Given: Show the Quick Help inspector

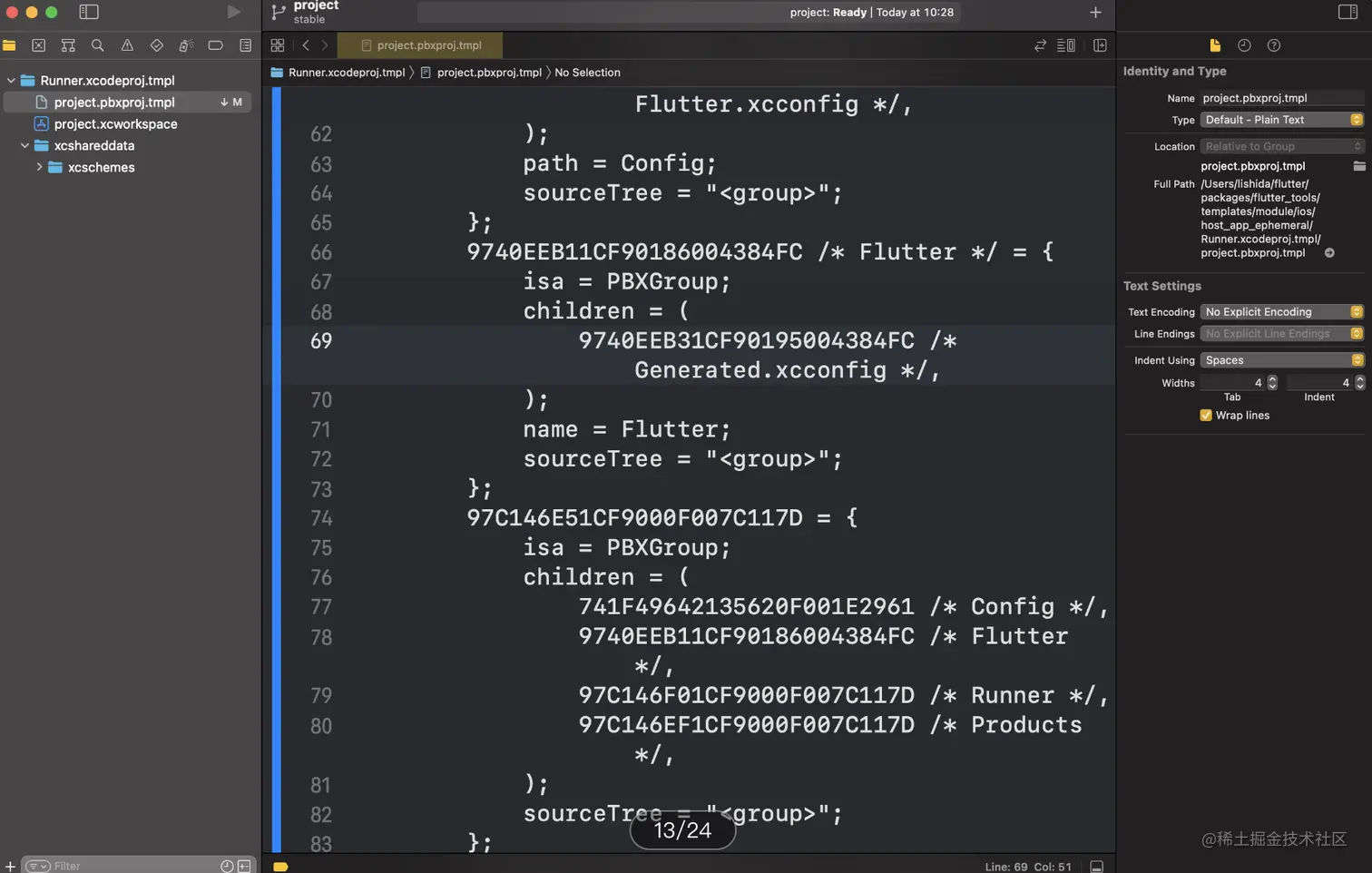Looking at the screenshot, I should click(1274, 45).
